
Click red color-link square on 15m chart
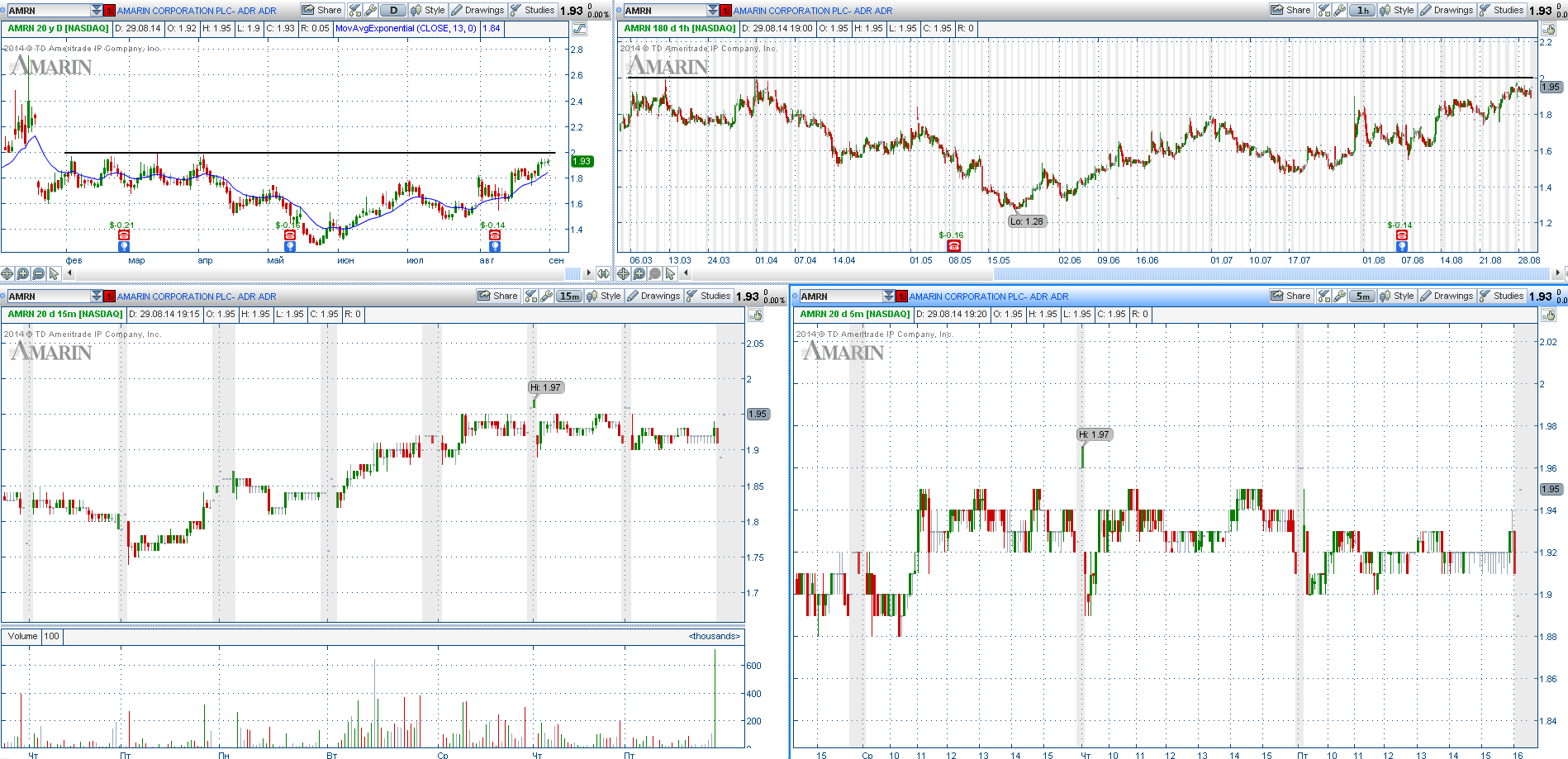(109, 296)
